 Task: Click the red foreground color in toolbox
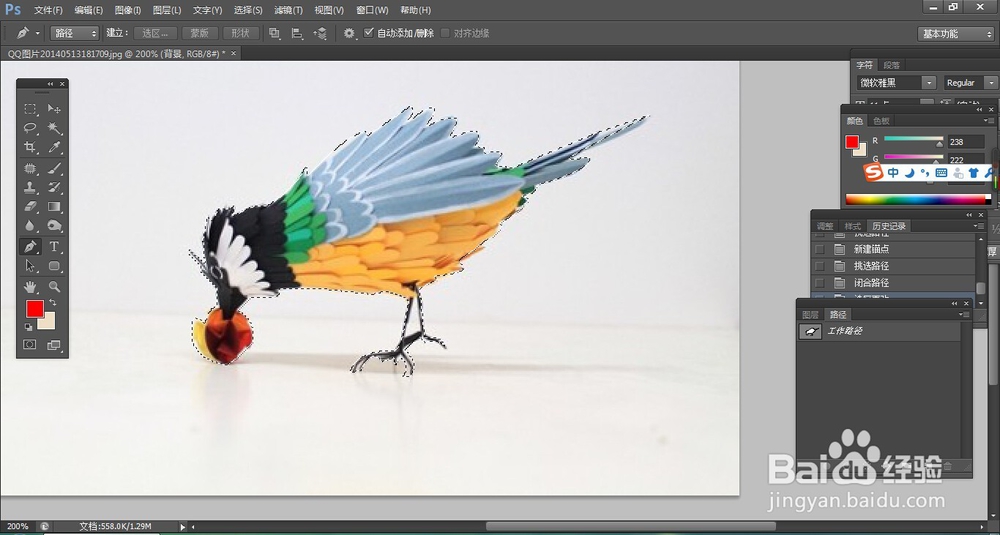coord(34,309)
